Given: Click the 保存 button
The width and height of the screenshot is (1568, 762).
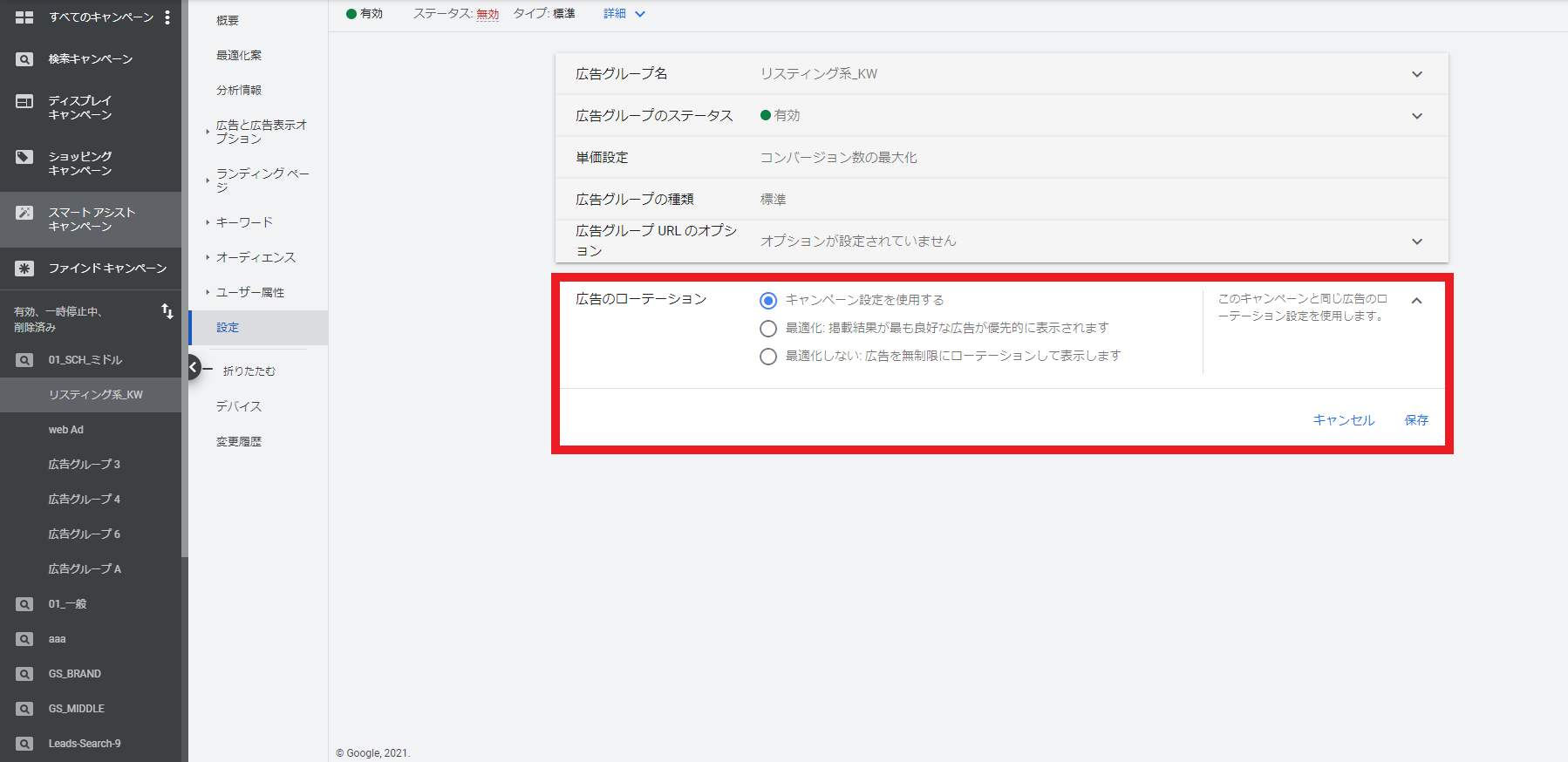Looking at the screenshot, I should coord(1417,420).
